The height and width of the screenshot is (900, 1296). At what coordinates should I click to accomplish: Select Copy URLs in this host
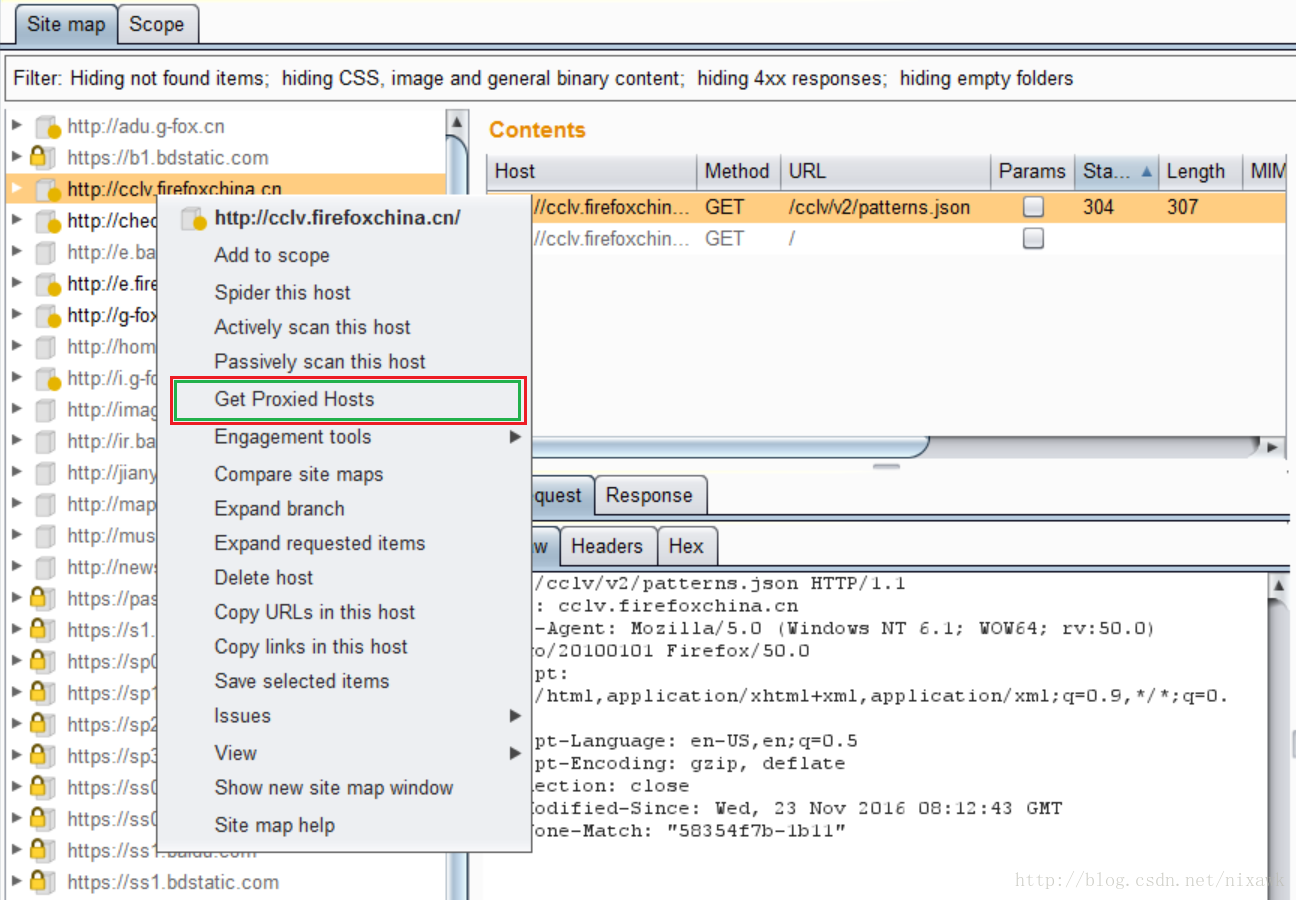[x=315, y=612]
